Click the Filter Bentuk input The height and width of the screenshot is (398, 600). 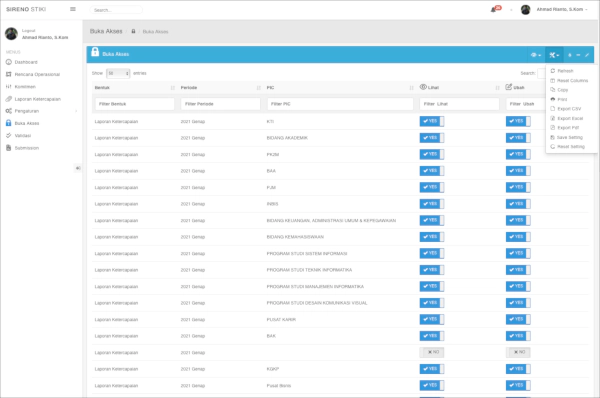coord(135,104)
